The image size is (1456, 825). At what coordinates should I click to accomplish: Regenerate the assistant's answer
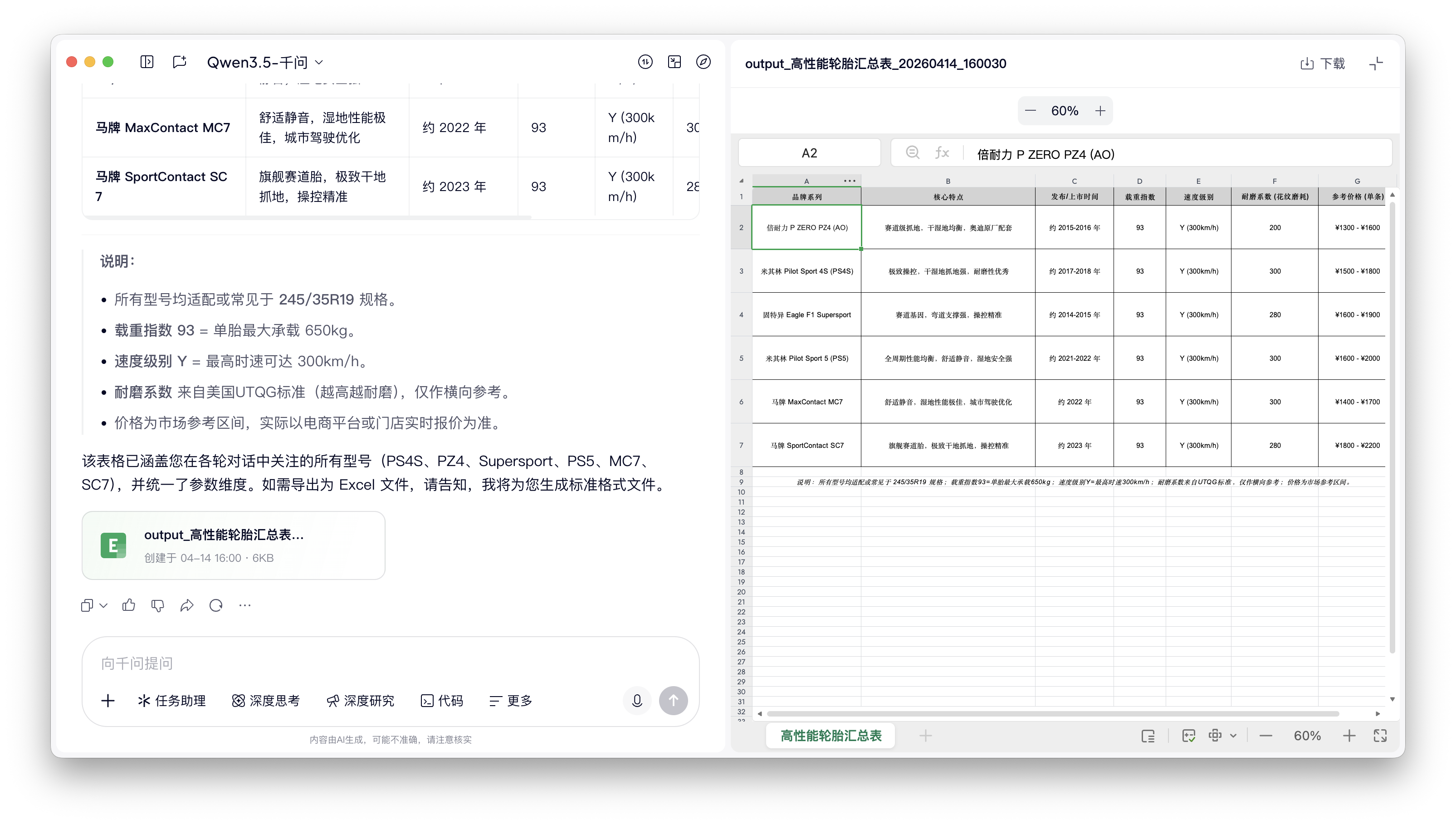pyautogui.click(x=216, y=605)
